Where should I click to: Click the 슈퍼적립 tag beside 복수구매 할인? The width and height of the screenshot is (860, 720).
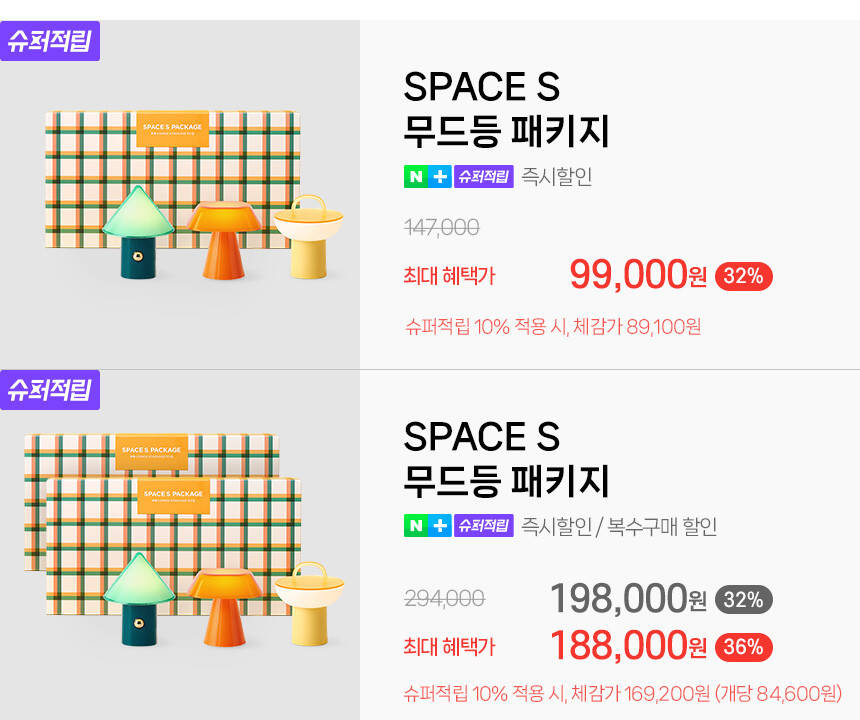[x=484, y=526]
